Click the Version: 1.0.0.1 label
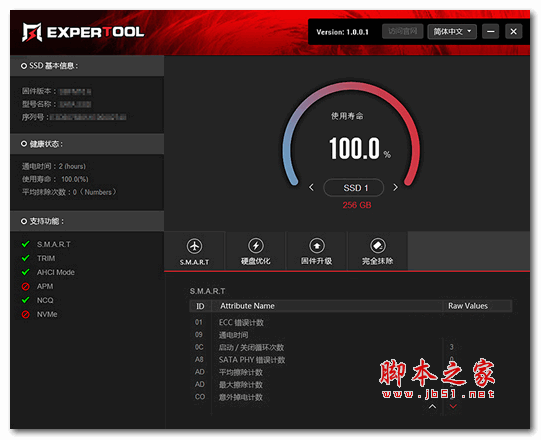The width and height of the screenshot is (541, 440). (x=342, y=32)
